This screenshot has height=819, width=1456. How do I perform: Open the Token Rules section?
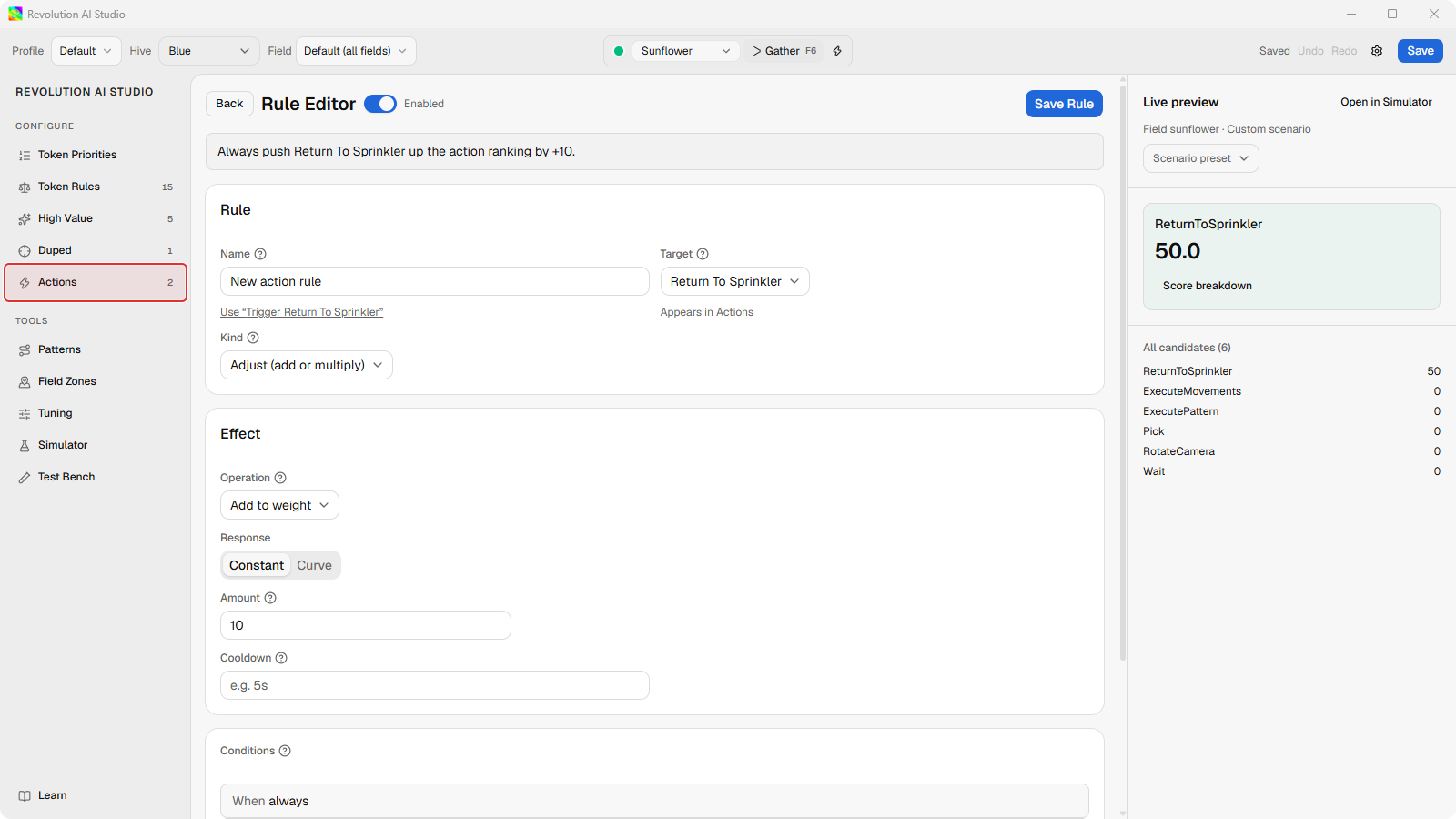[96, 187]
